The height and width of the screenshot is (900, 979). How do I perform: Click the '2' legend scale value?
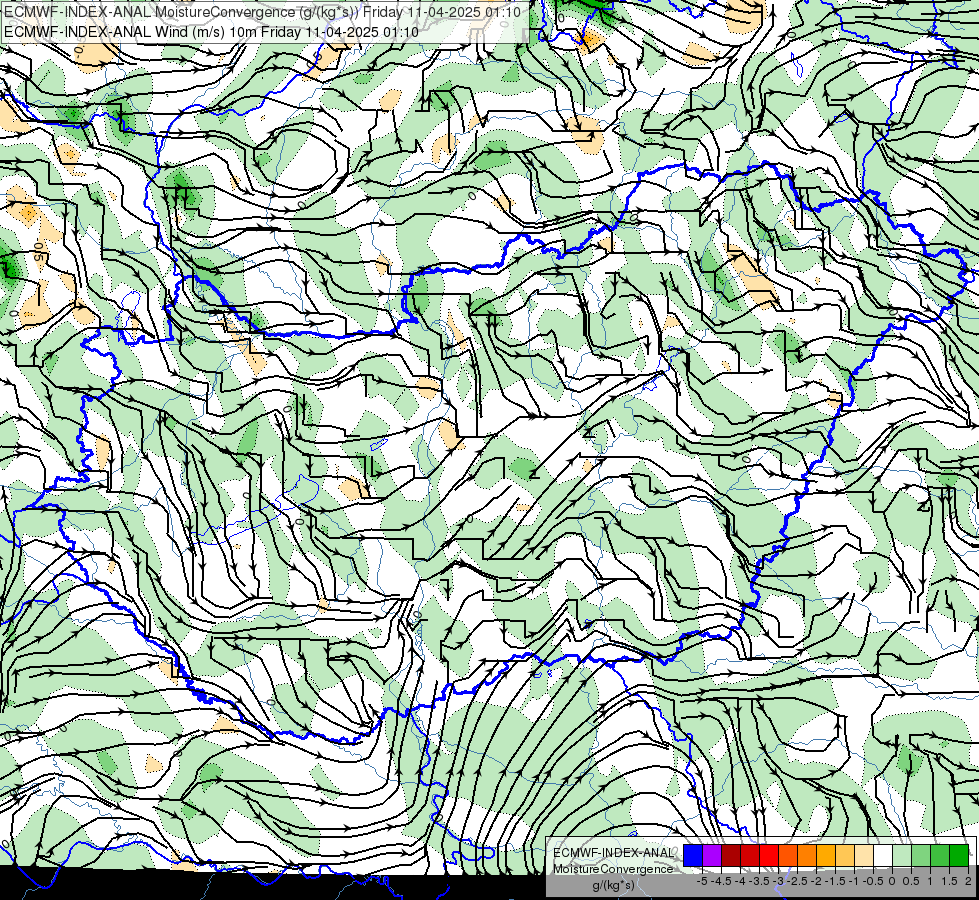tap(968, 881)
